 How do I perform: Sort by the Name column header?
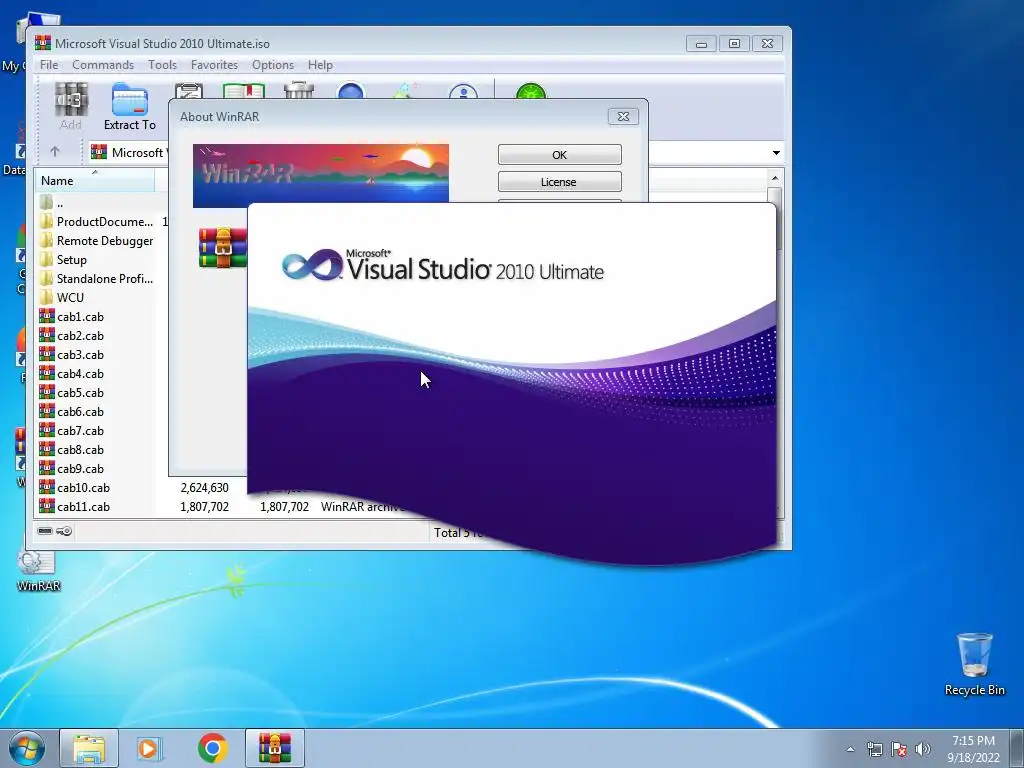[x=95, y=180]
